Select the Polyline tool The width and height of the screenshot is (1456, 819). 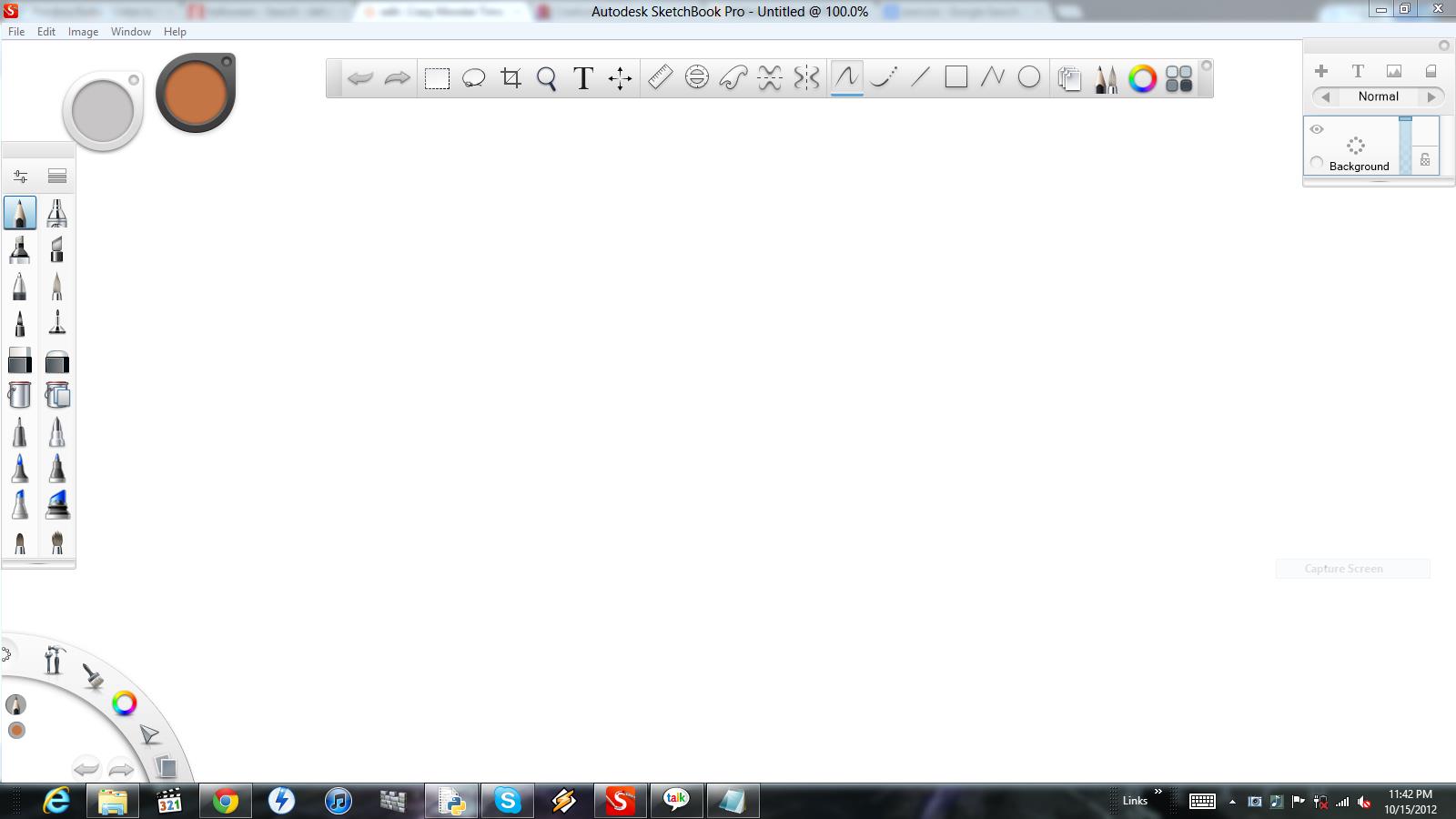(x=993, y=78)
